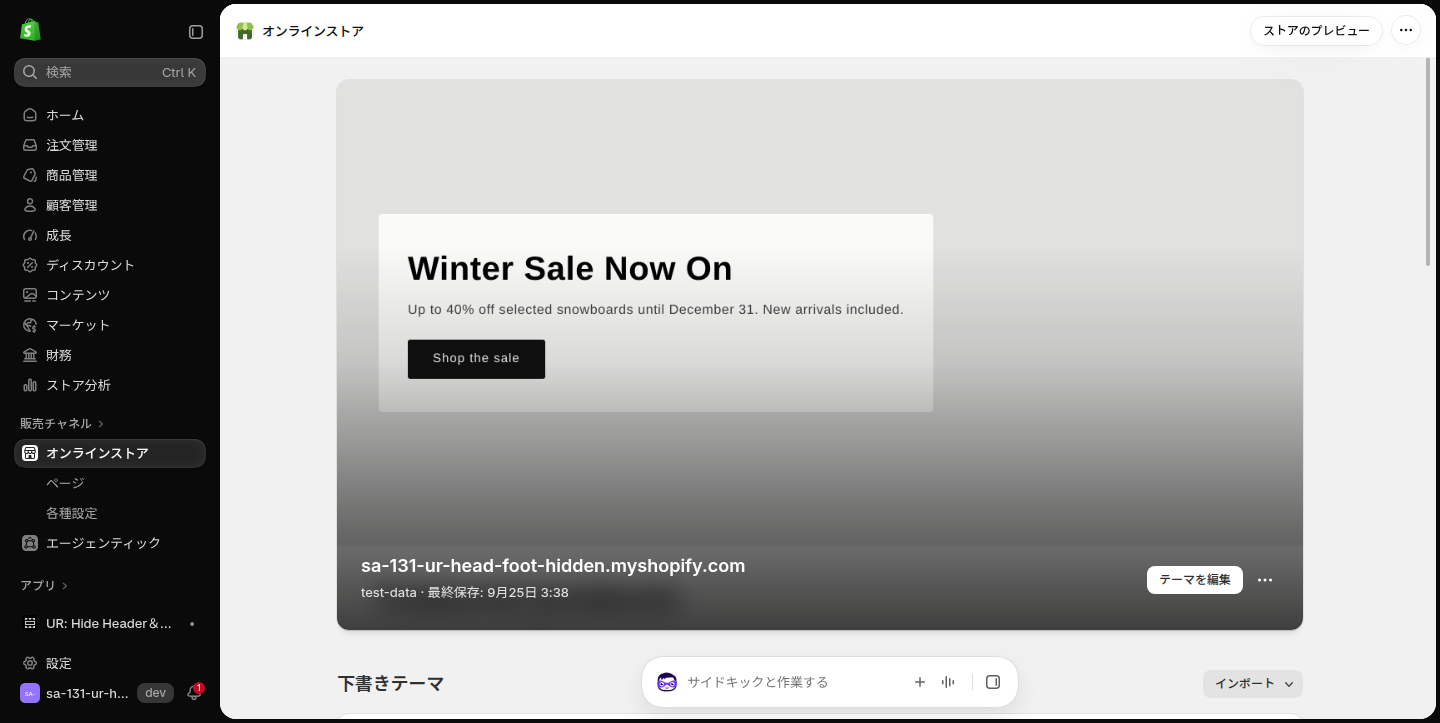The height and width of the screenshot is (723, 1440).
Task: Click the plus icon in Sidekick bar
Action: click(920, 682)
